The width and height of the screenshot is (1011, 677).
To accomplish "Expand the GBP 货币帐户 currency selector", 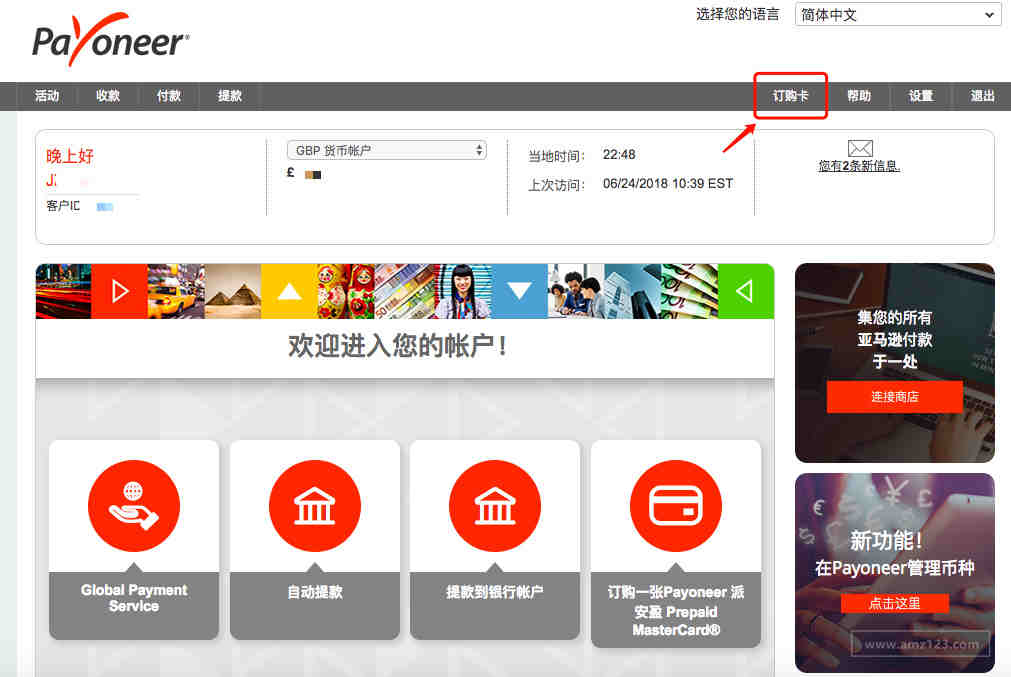I will [386, 150].
